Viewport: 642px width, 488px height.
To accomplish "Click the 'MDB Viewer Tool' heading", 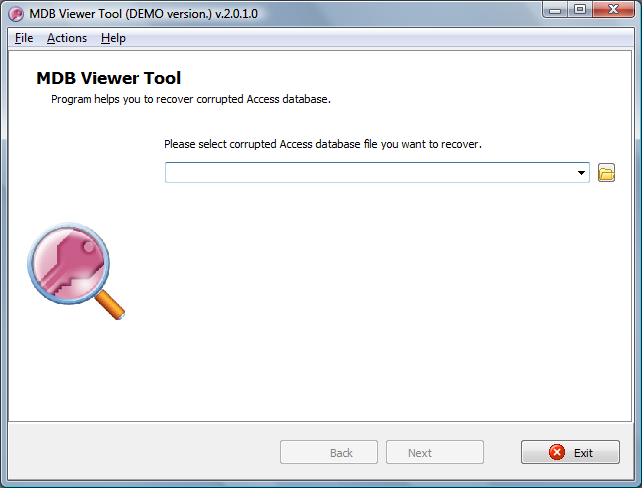I will coord(109,78).
